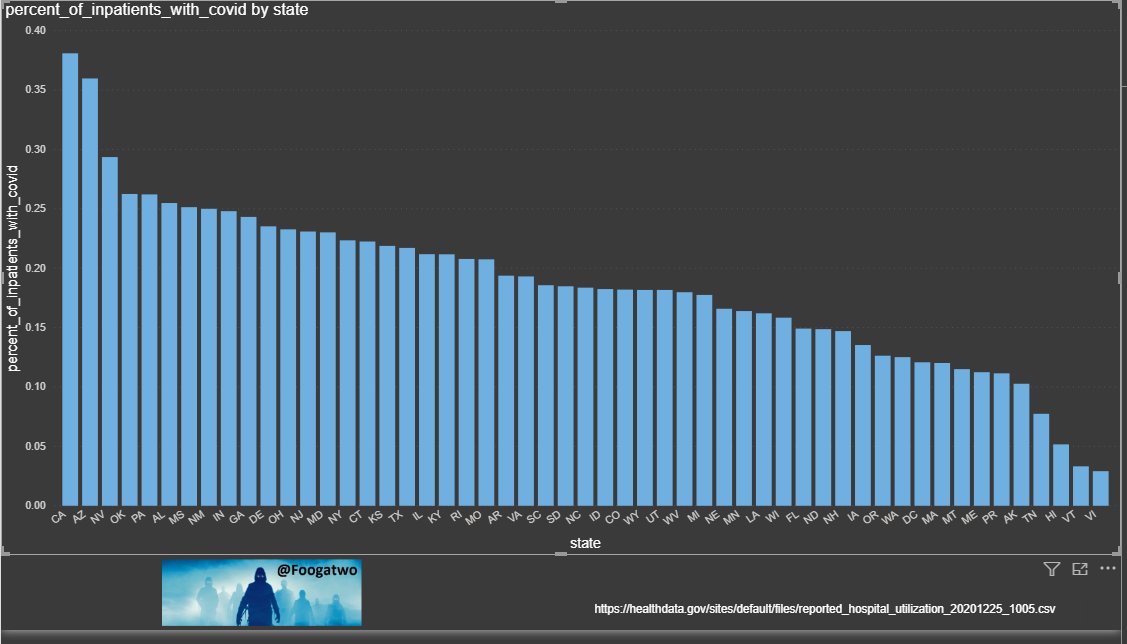
Task: Select the NV bar in the chart
Action: 110,330
